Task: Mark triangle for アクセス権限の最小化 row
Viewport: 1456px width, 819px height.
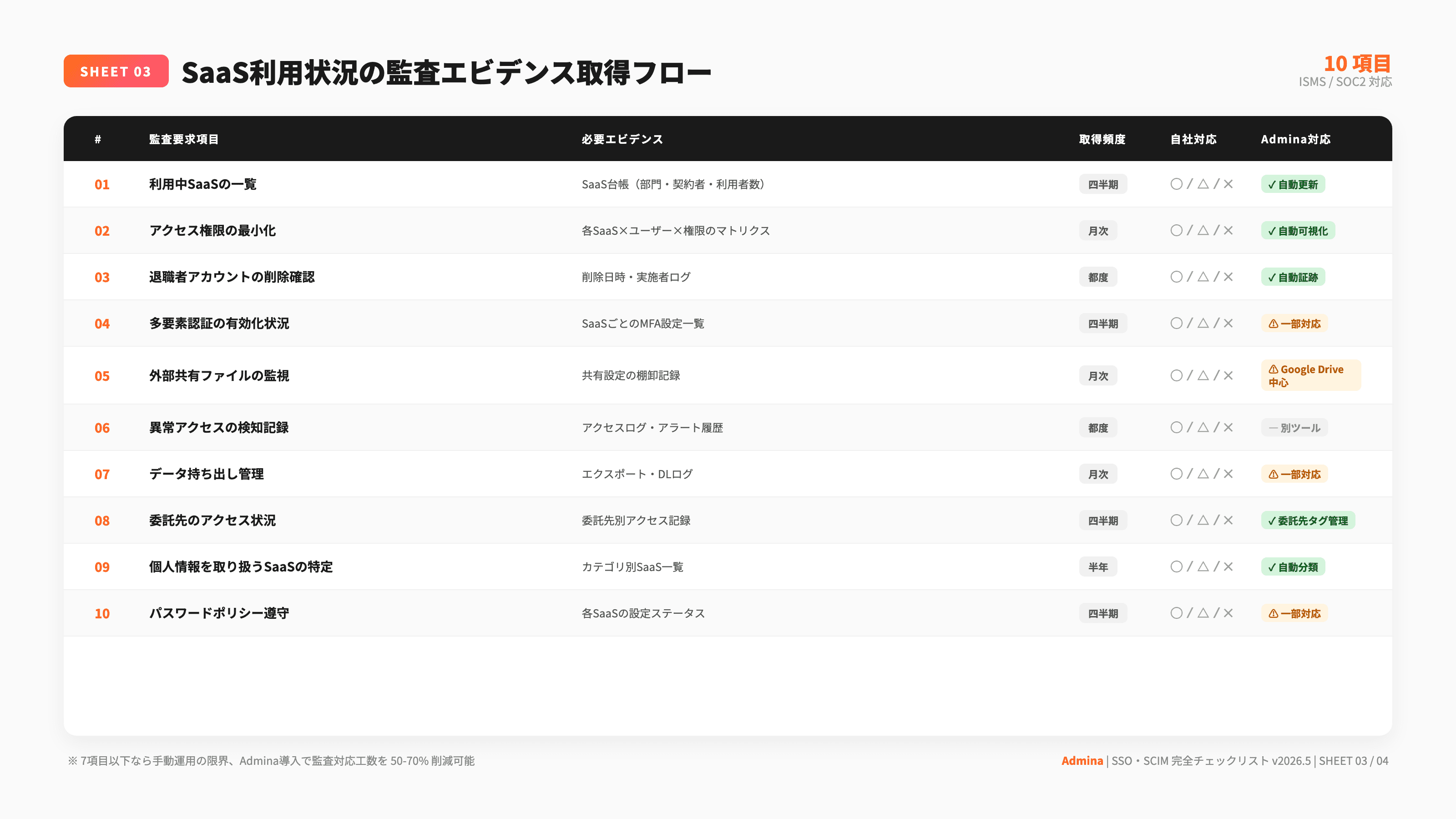Action: tap(1203, 230)
